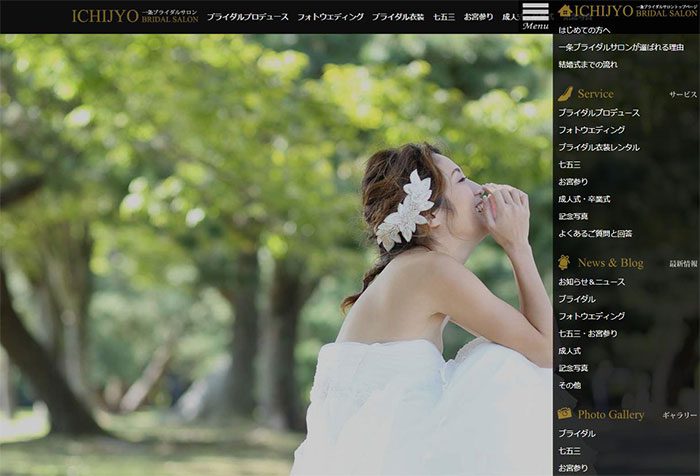
Task: Open お宮参り under Photo Gallery
Action: coord(573,468)
